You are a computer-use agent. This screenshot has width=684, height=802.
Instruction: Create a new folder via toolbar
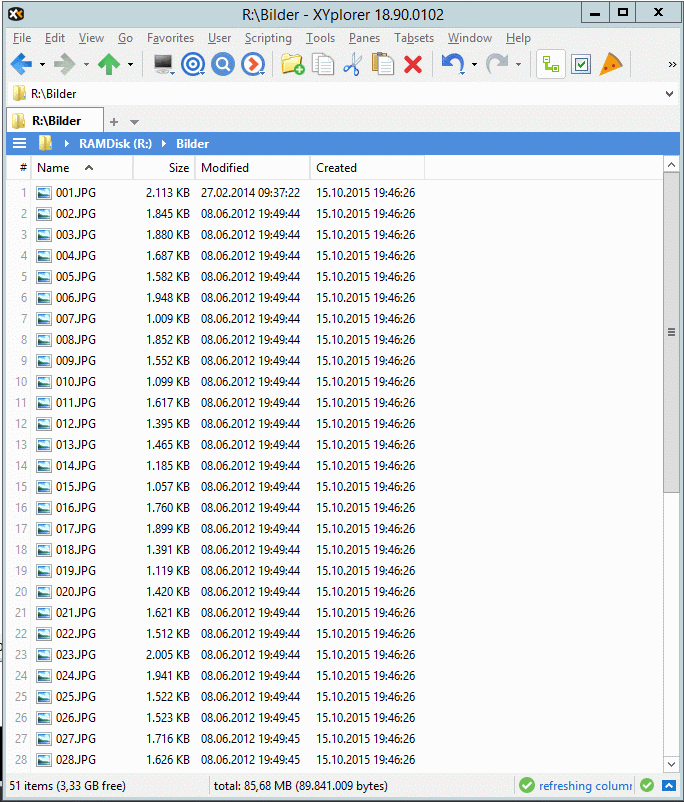pyautogui.click(x=292, y=65)
